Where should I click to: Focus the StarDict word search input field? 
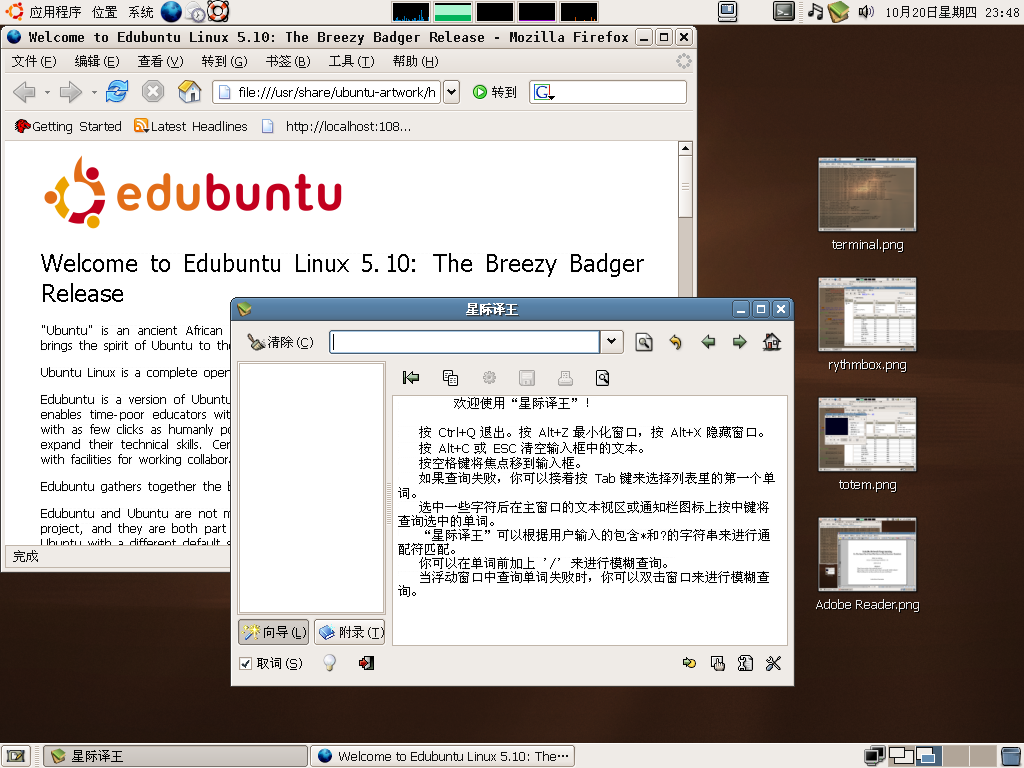tap(464, 342)
